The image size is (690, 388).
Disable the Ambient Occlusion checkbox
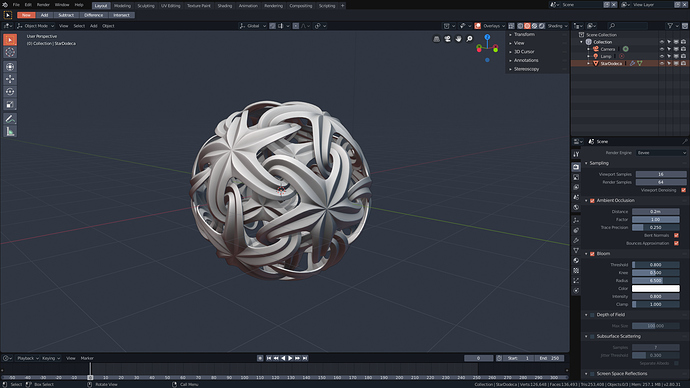[592, 201]
